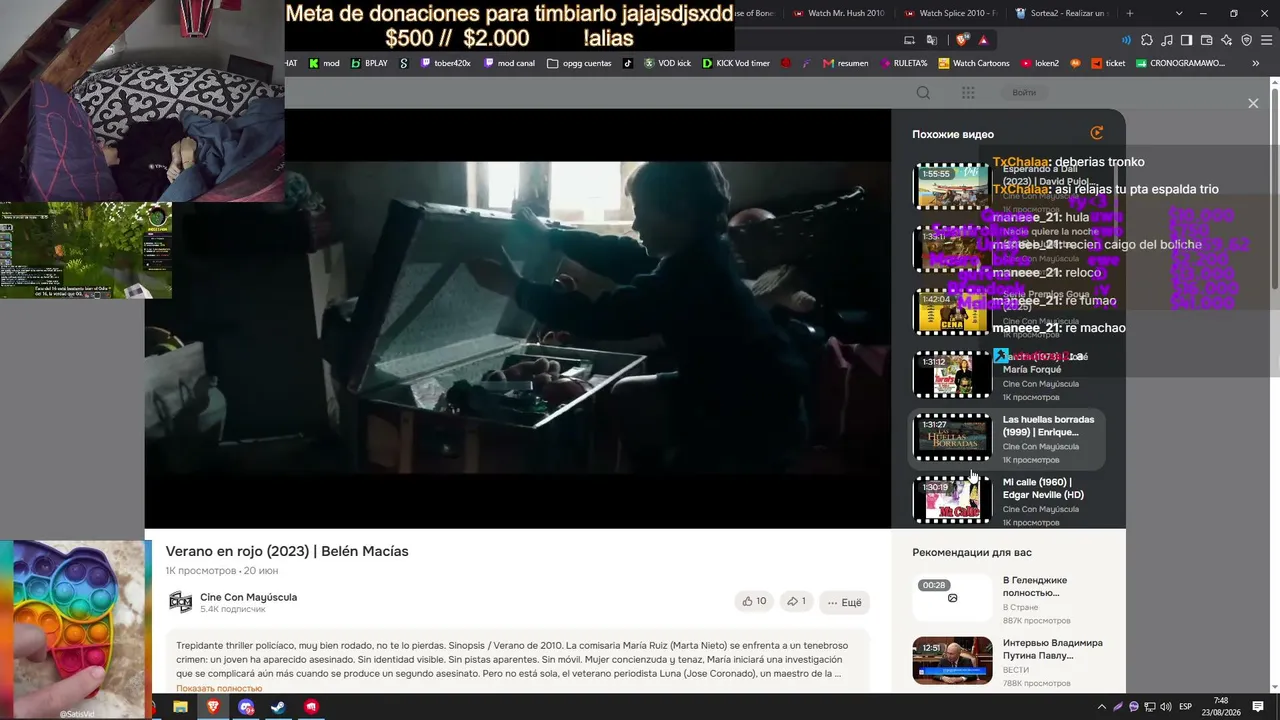This screenshot has height=720, width=1280.
Task: Switch to the Sortea2 tab
Action: [x=1061, y=13]
